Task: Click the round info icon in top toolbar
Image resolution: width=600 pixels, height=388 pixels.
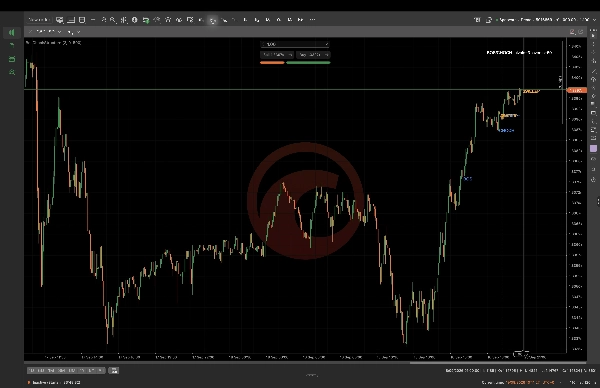Action: pyautogui.click(x=135, y=20)
